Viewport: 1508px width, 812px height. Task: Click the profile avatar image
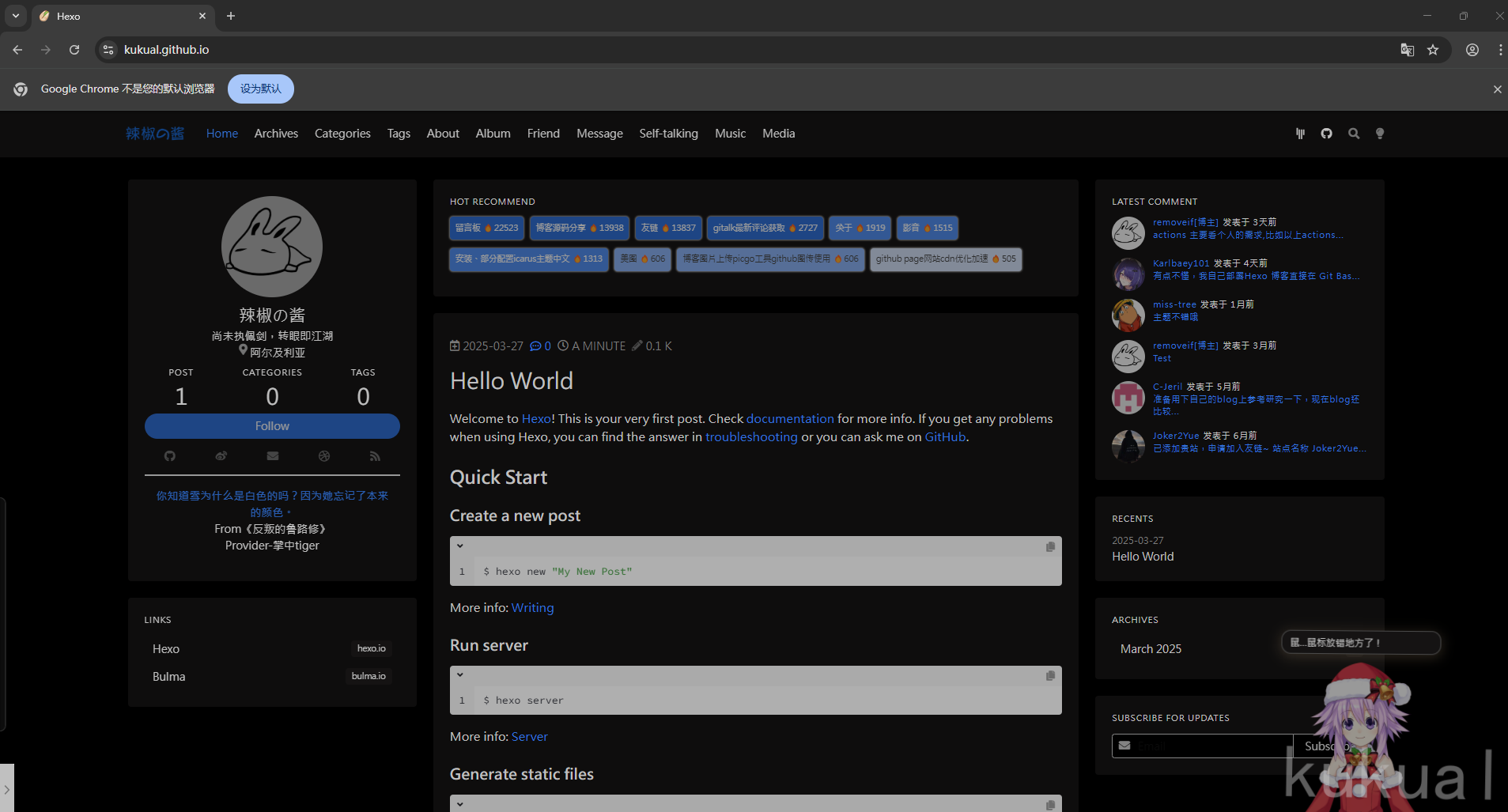pyautogui.click(x=272, y=247)
